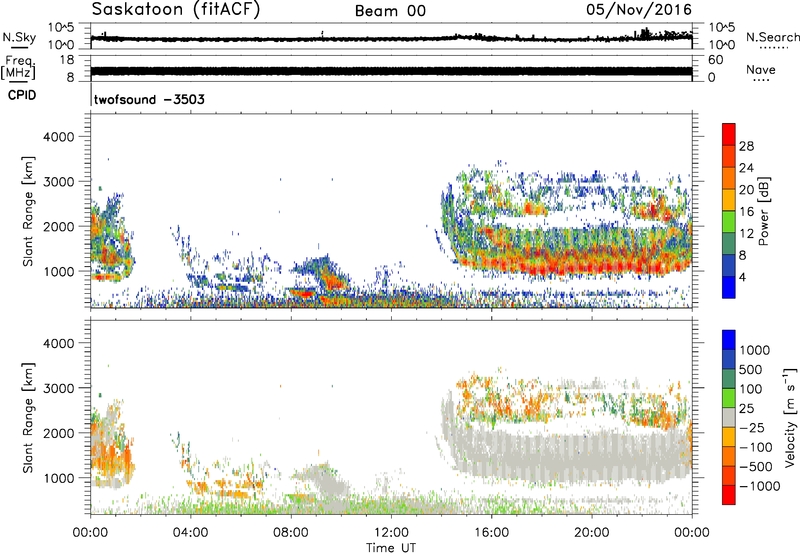Image resolution: width=800 pixels, height=554 pixels.
Task: Click the blue bottom of power colorbar
Action: (729, 287)
